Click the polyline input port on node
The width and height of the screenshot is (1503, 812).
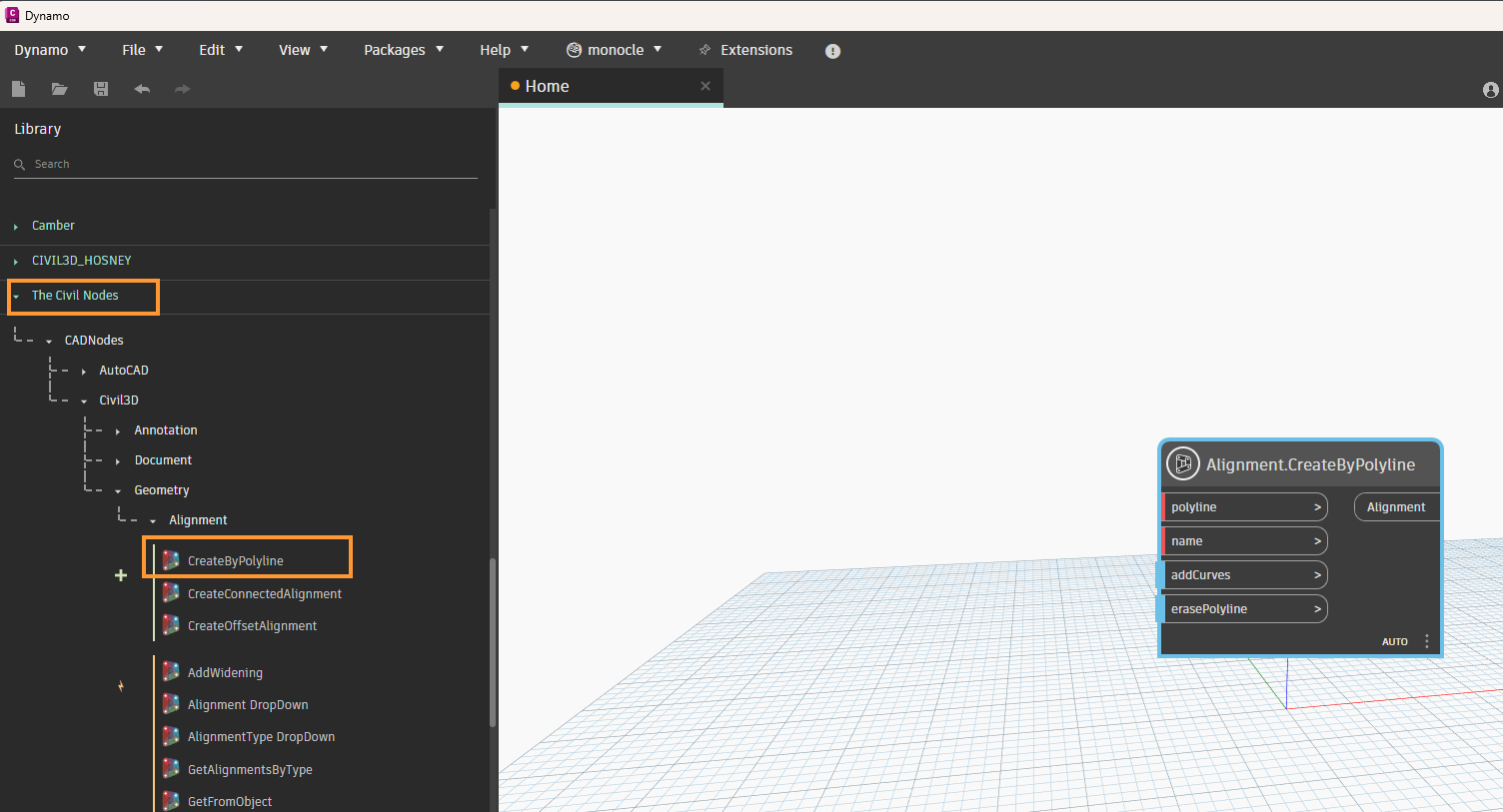coord(1244,507)
